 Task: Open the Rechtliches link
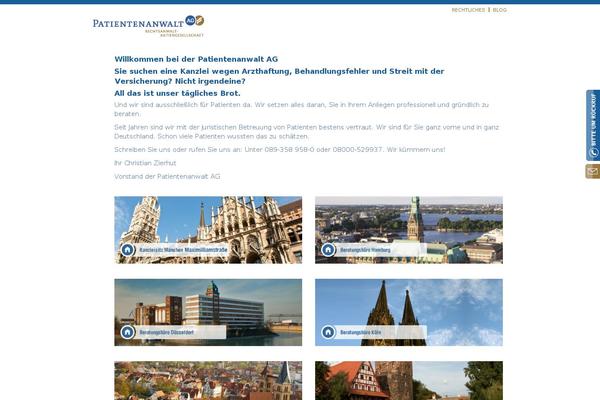point(468,10)
